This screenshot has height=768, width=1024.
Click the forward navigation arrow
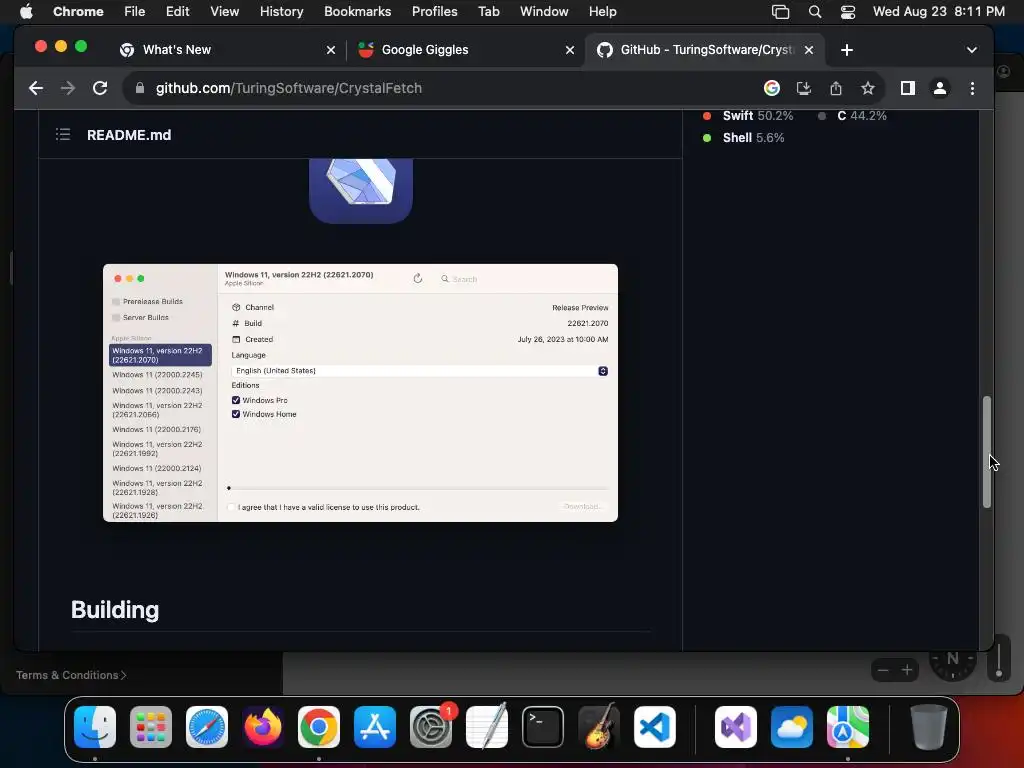pyautogui.click(x=68, y=88)
